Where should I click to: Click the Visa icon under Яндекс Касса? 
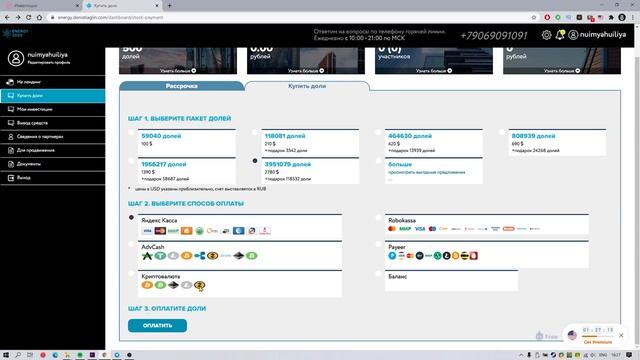point(147,231)
